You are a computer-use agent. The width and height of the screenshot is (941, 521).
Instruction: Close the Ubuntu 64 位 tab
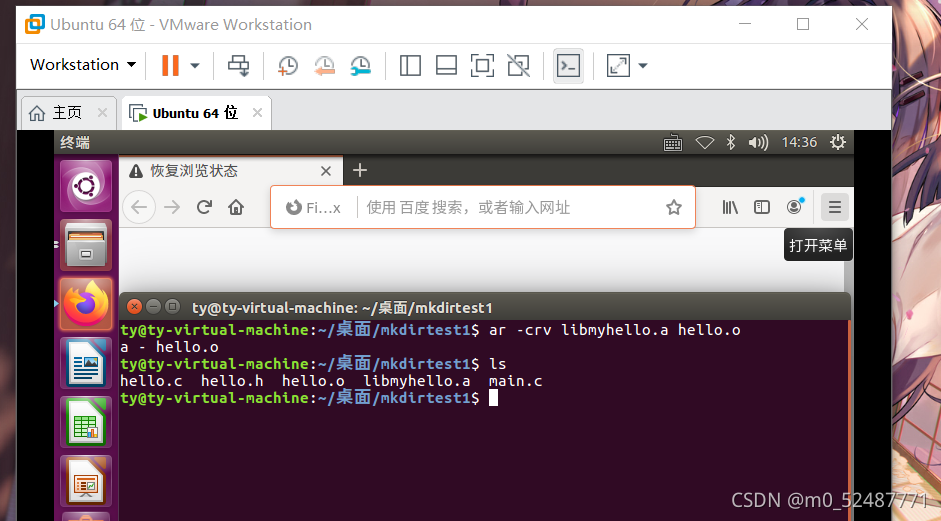pyautogui.click(x=257, y=113)
